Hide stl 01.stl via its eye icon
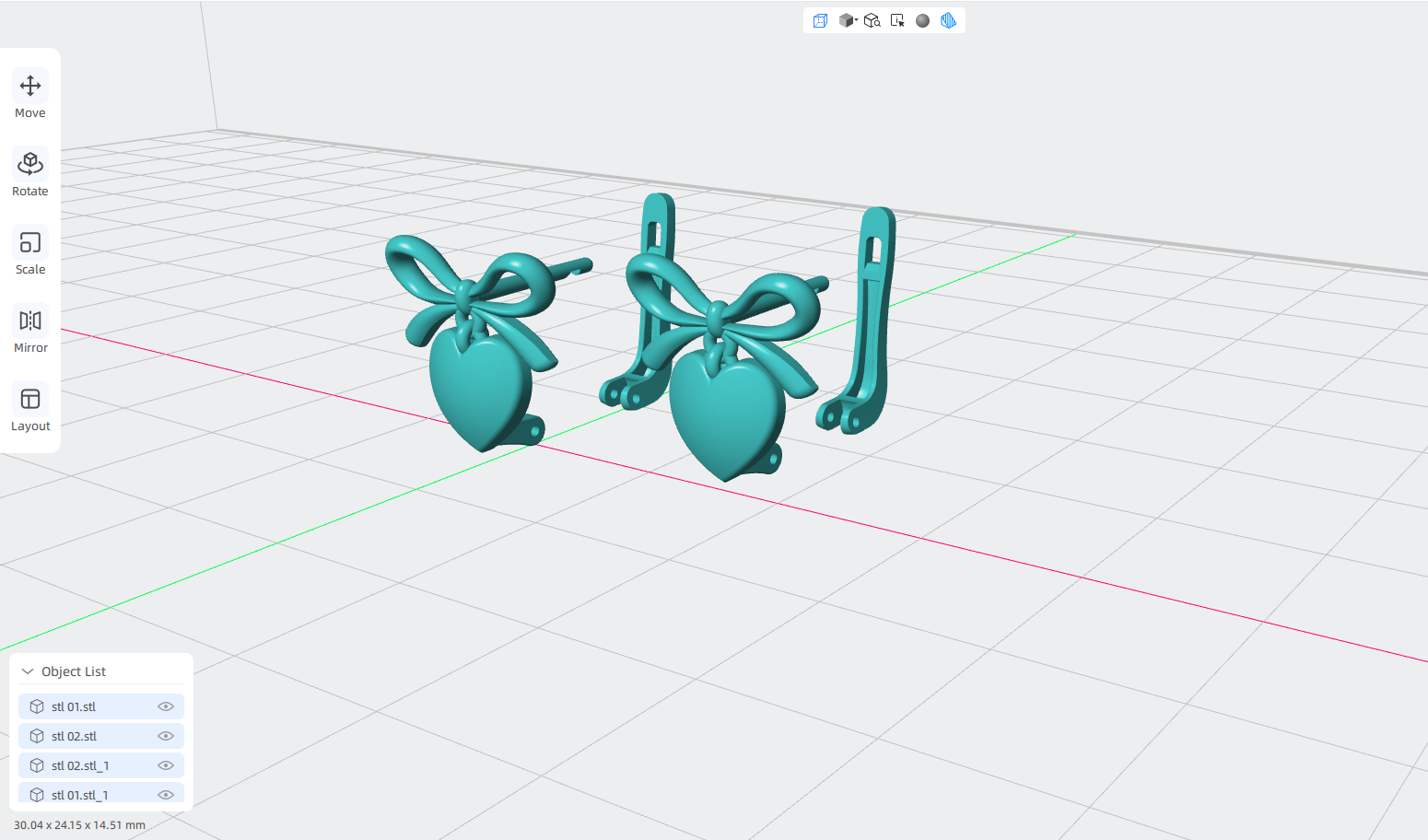Image resolution: width=1428 pixels, height=840 pixels. [x=166, y=706]
